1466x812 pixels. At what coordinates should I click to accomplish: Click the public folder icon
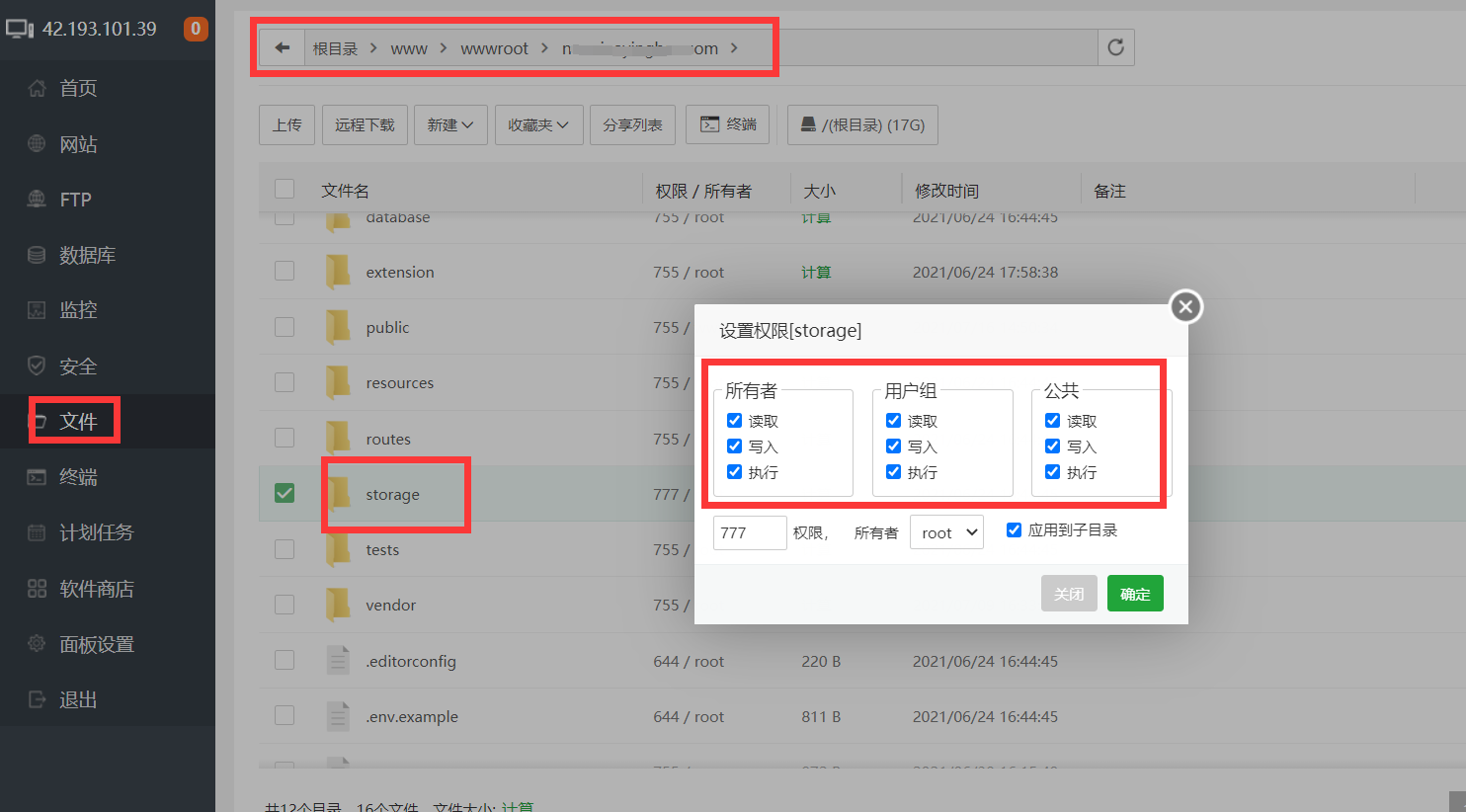coord(338,327)
